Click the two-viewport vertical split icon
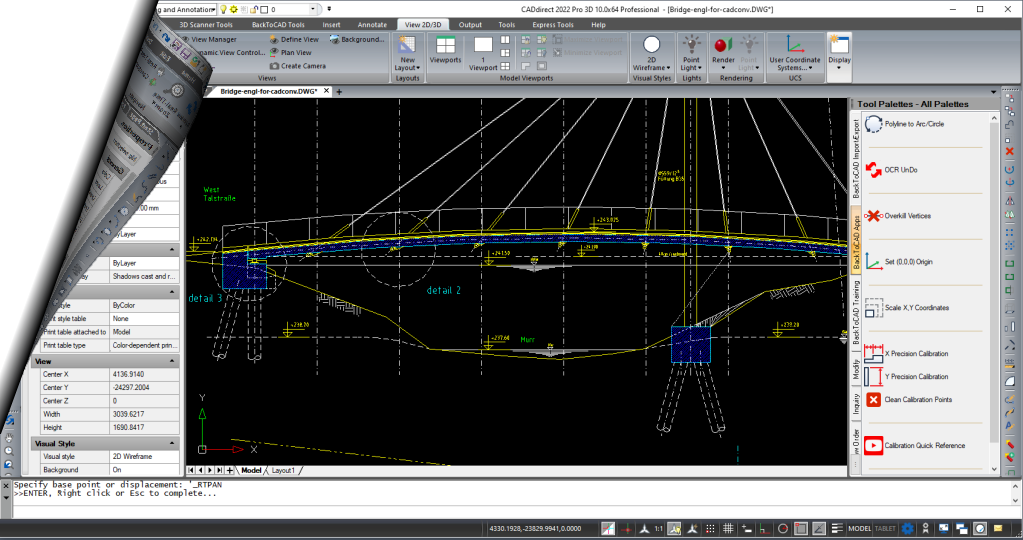 point(505,40)
